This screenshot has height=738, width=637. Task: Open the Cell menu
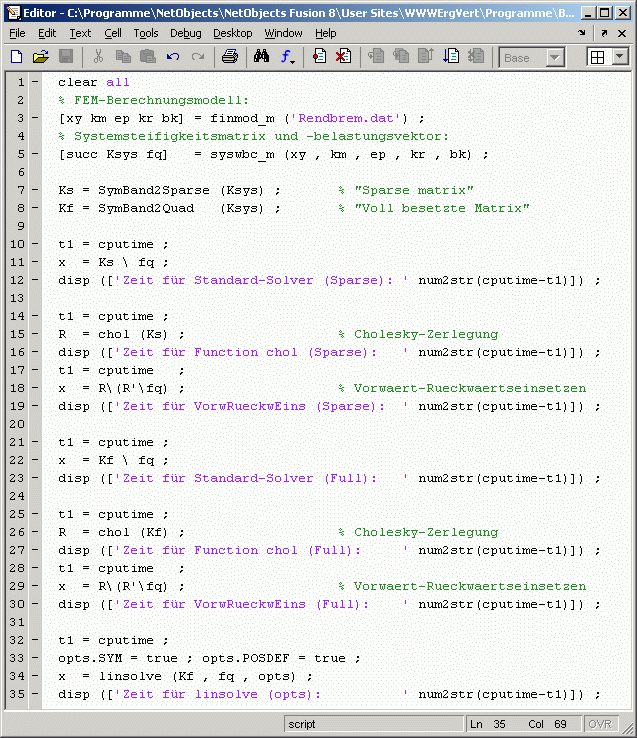(x=113, y=33)
